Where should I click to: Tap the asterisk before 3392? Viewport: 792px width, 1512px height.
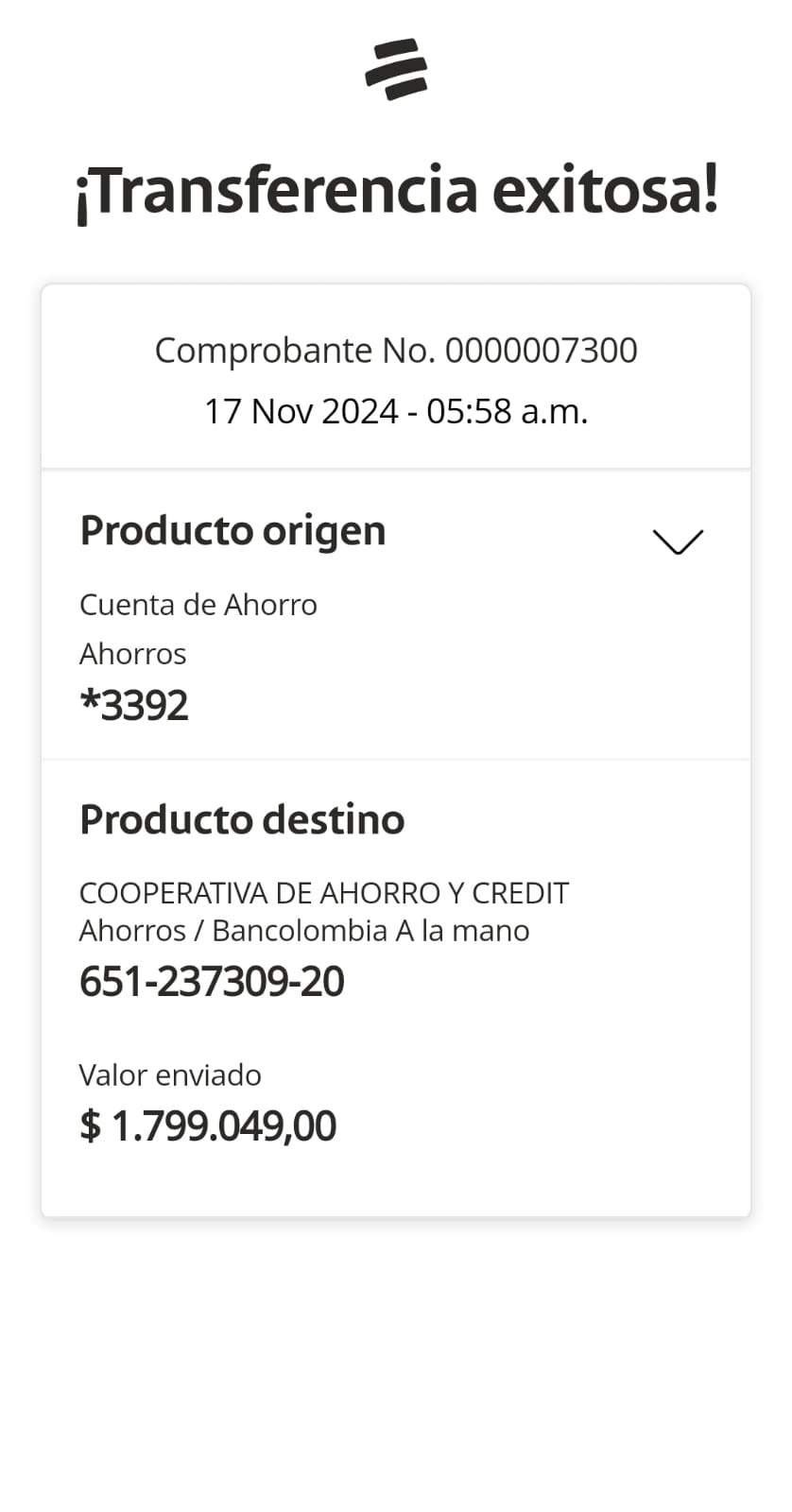[x=90, y=701]
